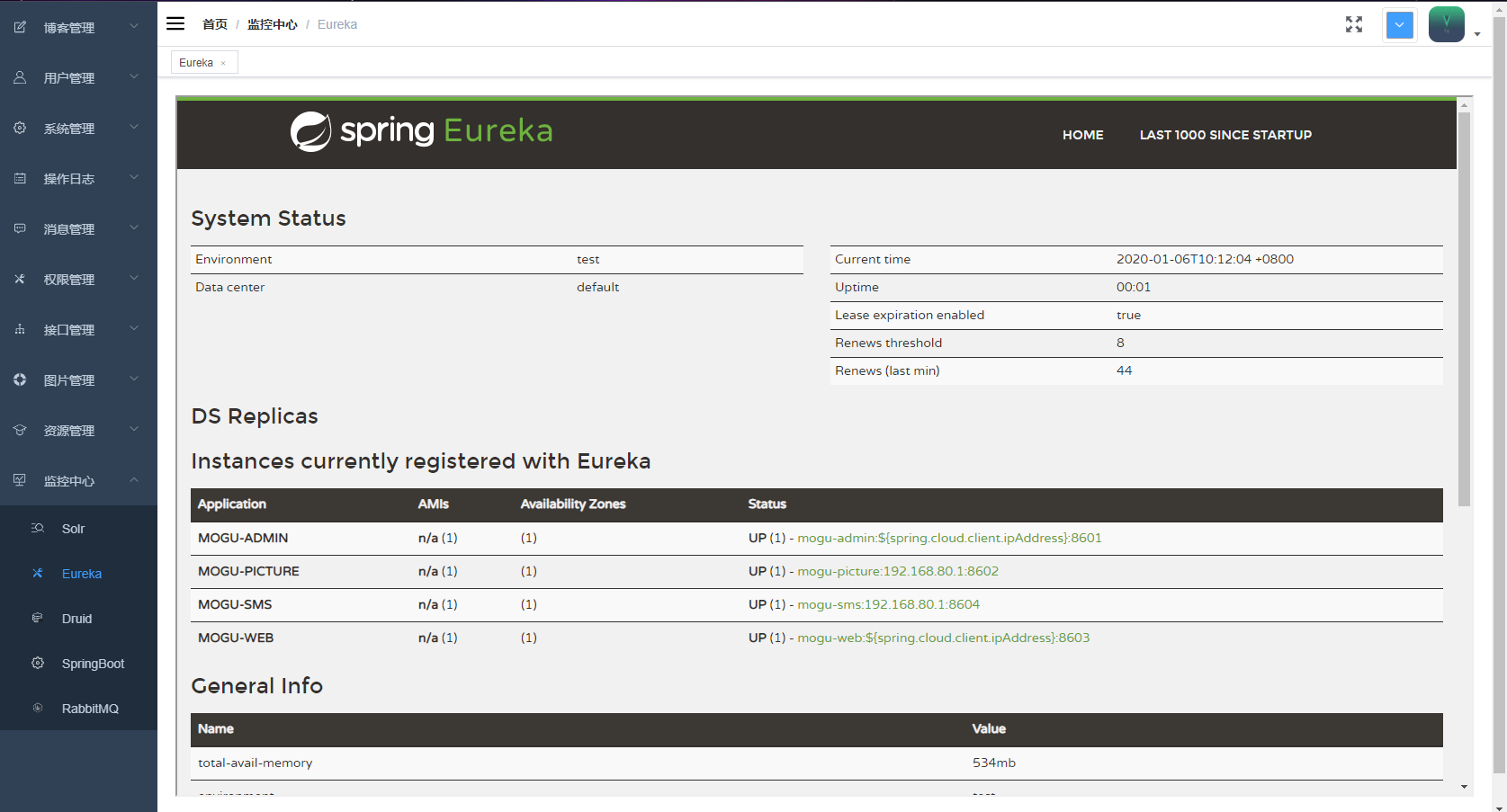This screenshot has height=812, width=1507.
Task: Toggle sidebar with hamburger icon
Action: 175,24
